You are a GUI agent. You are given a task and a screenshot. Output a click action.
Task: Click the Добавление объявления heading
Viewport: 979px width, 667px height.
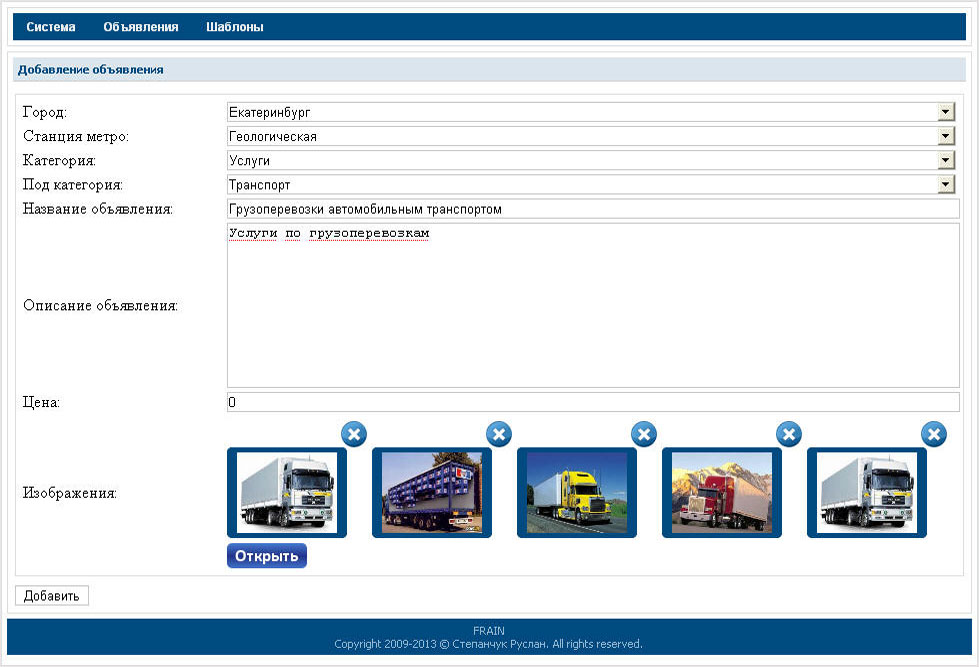coord(91,69)
